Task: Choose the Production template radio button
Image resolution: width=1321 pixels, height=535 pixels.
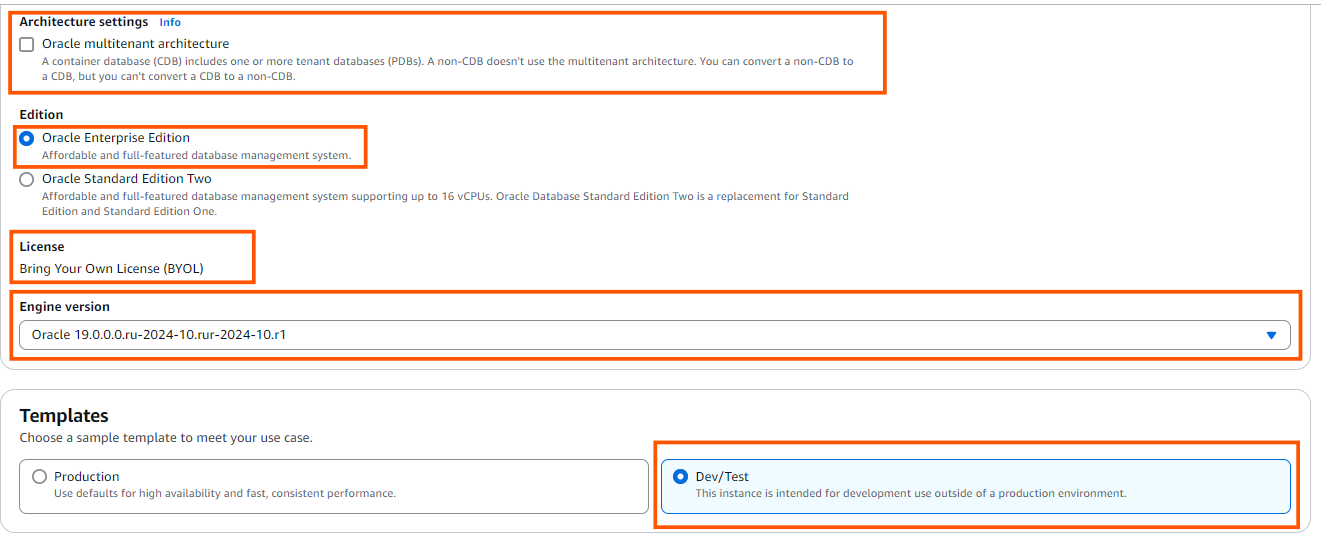Action: click(40, 477)
